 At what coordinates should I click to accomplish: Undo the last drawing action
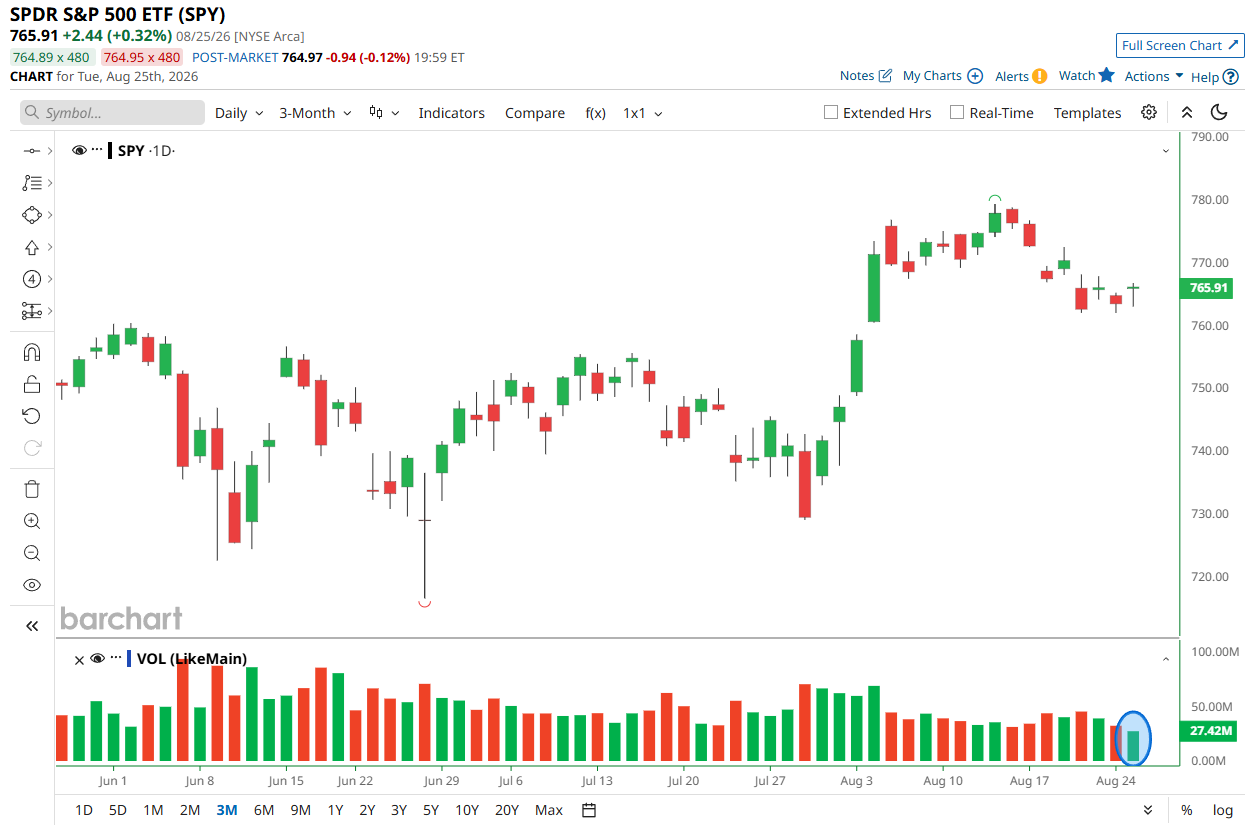(31, 416)
